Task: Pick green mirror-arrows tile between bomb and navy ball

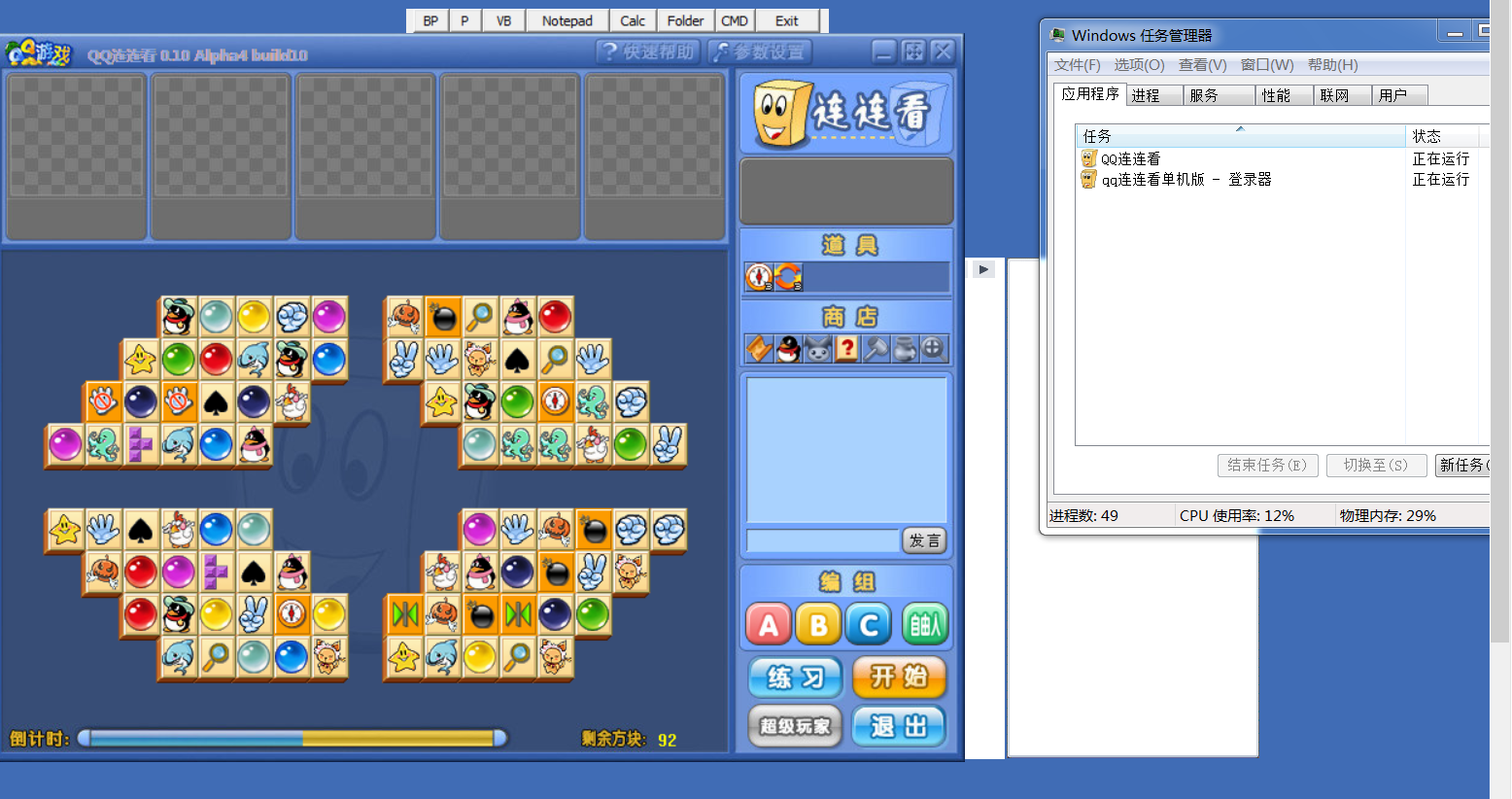Action: pyautogui.click(x=518, y=614)
